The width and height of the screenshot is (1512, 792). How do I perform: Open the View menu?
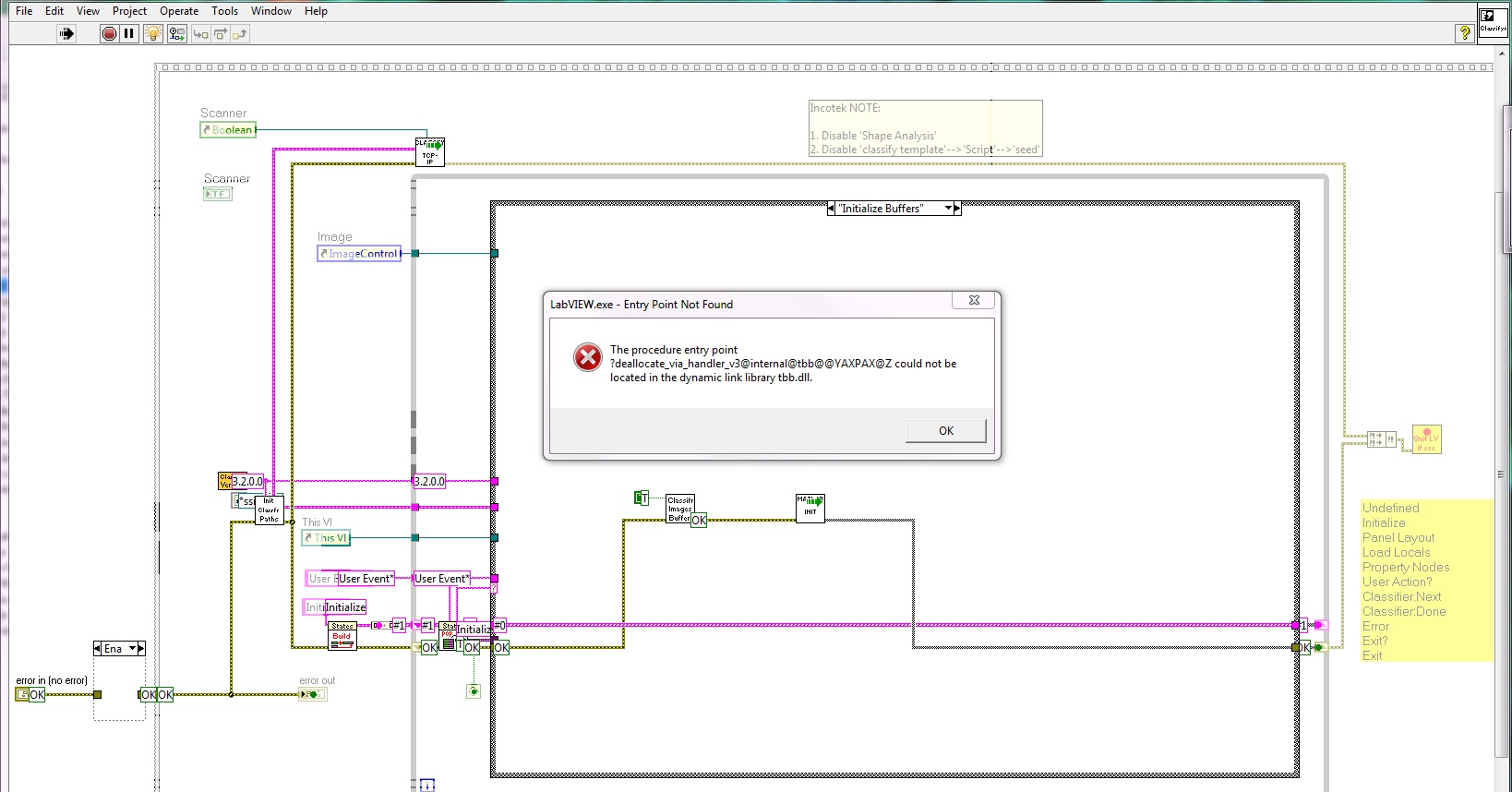(x=88, y=11)
